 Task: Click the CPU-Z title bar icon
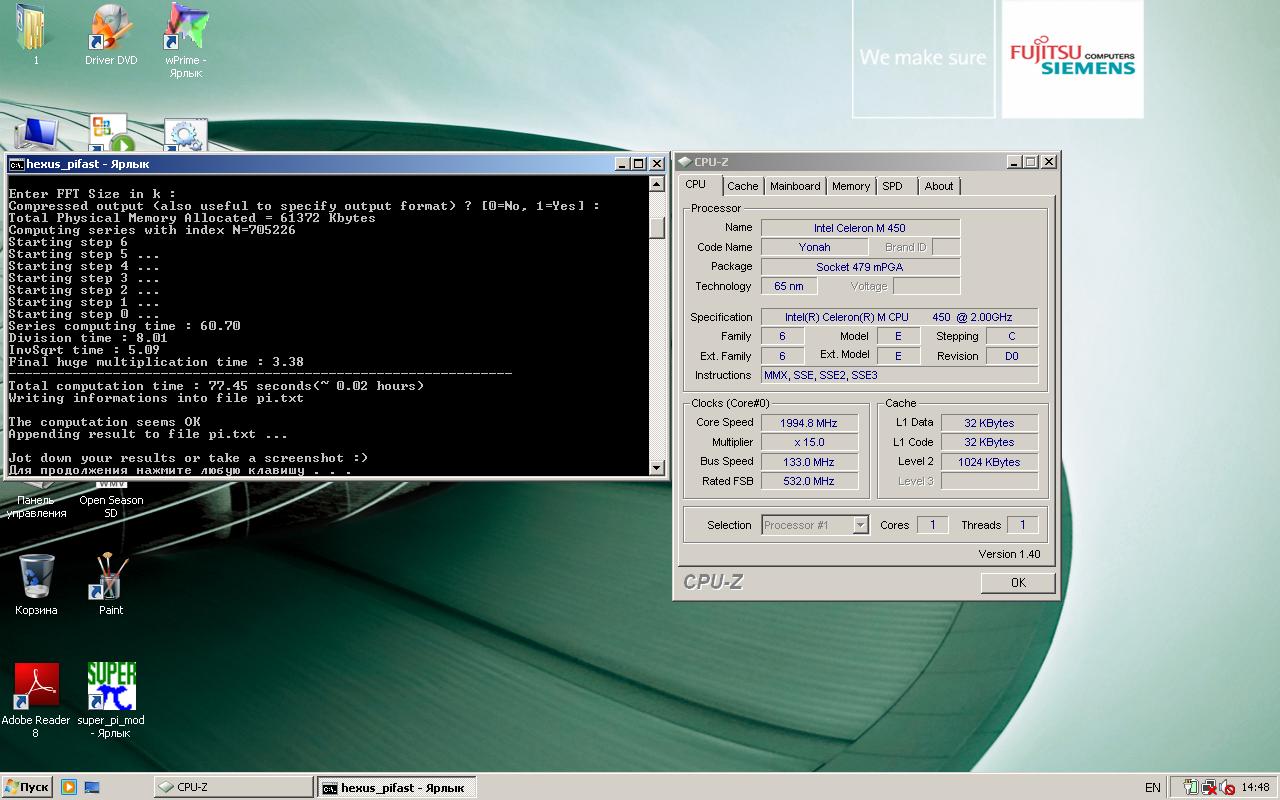[x=684, y=162]
